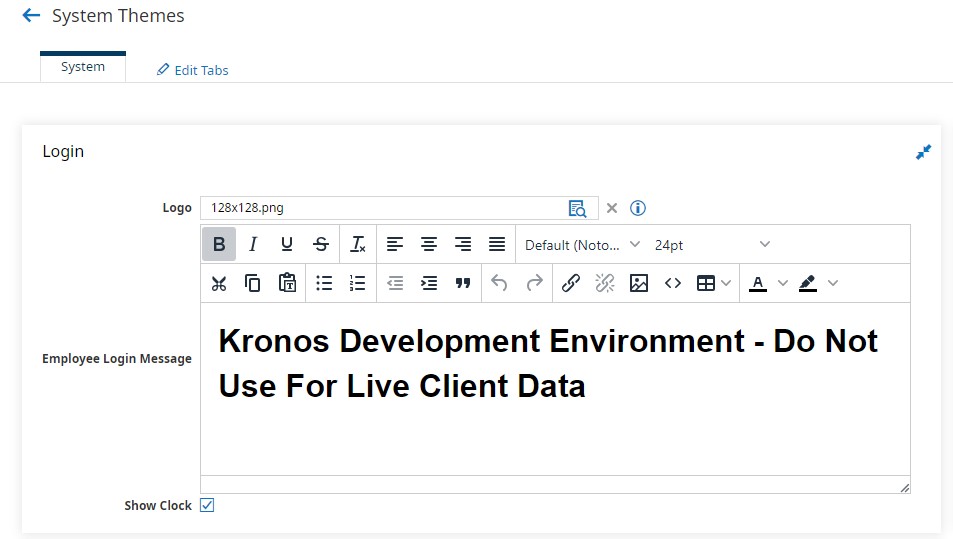Open the font family dropdown
The width and height of the screenshot is (953, 539).
coord(582,245)
